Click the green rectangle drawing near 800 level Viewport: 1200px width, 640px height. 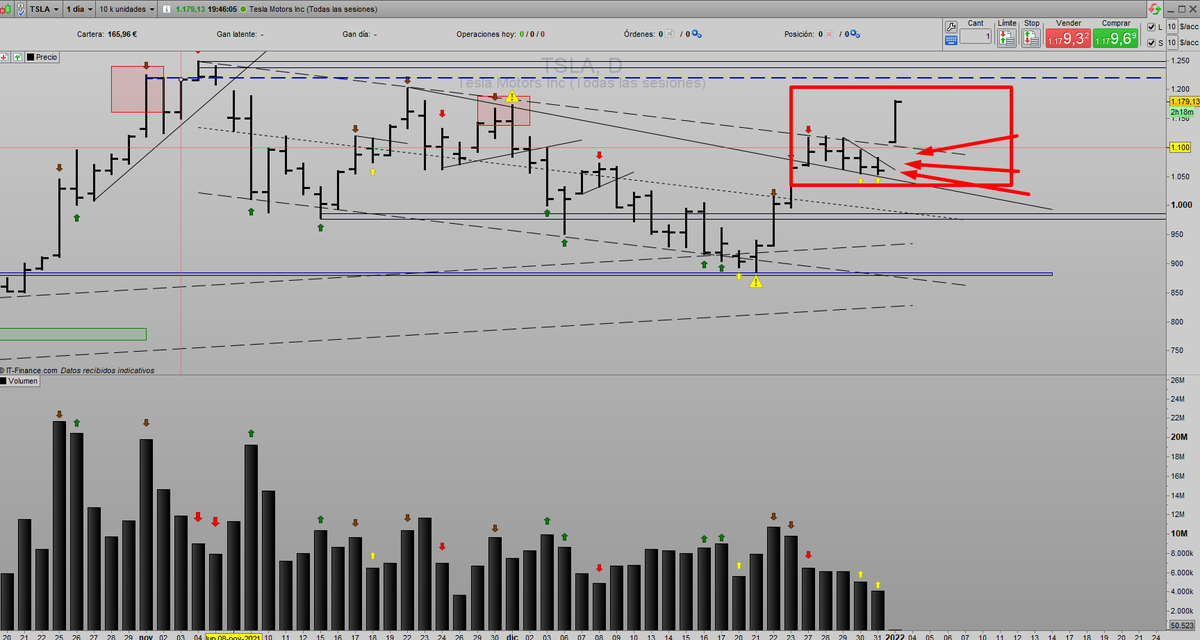(x=73, y=334)
